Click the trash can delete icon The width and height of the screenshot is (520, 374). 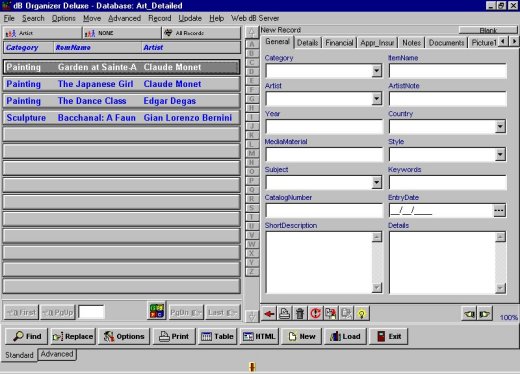(300, 314)
